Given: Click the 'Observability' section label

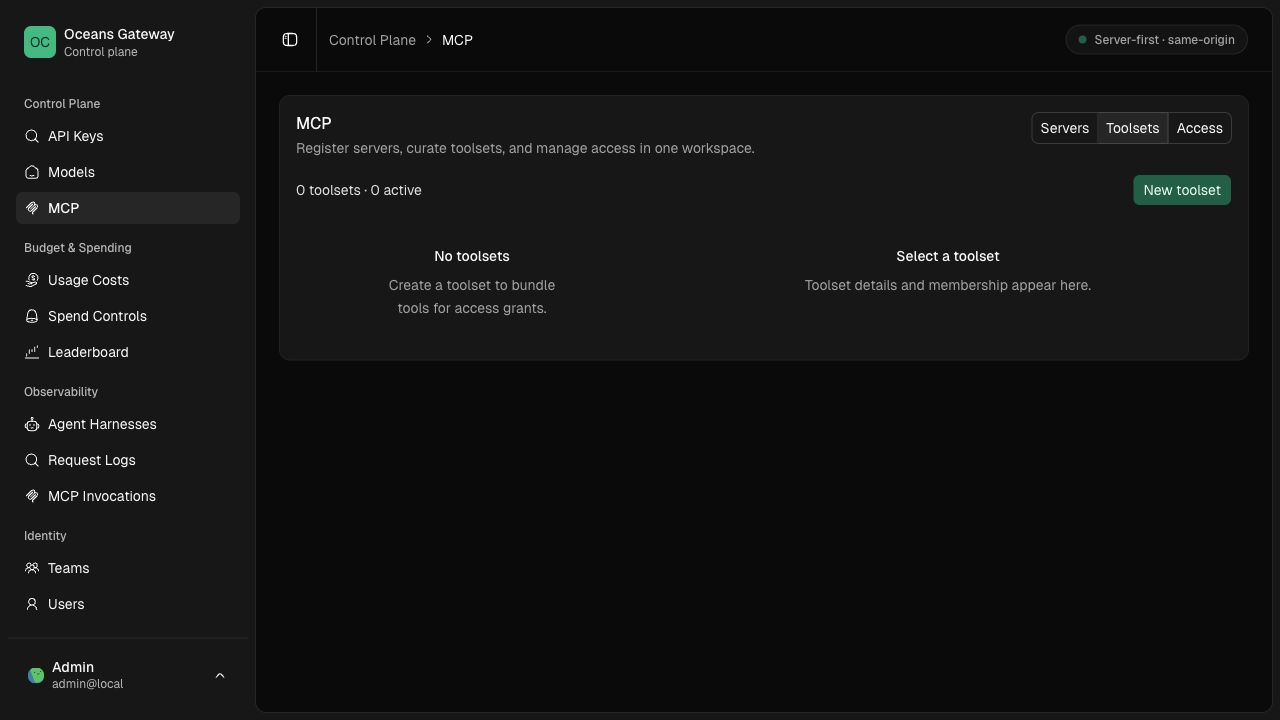Looking at the screenshot, I should (x=61, y=392).
